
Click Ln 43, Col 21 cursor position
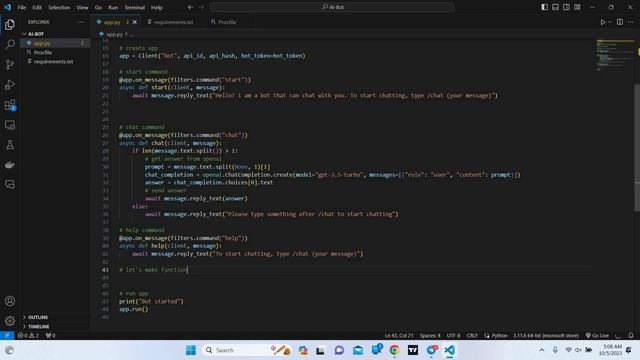click(x=399, y=336)
